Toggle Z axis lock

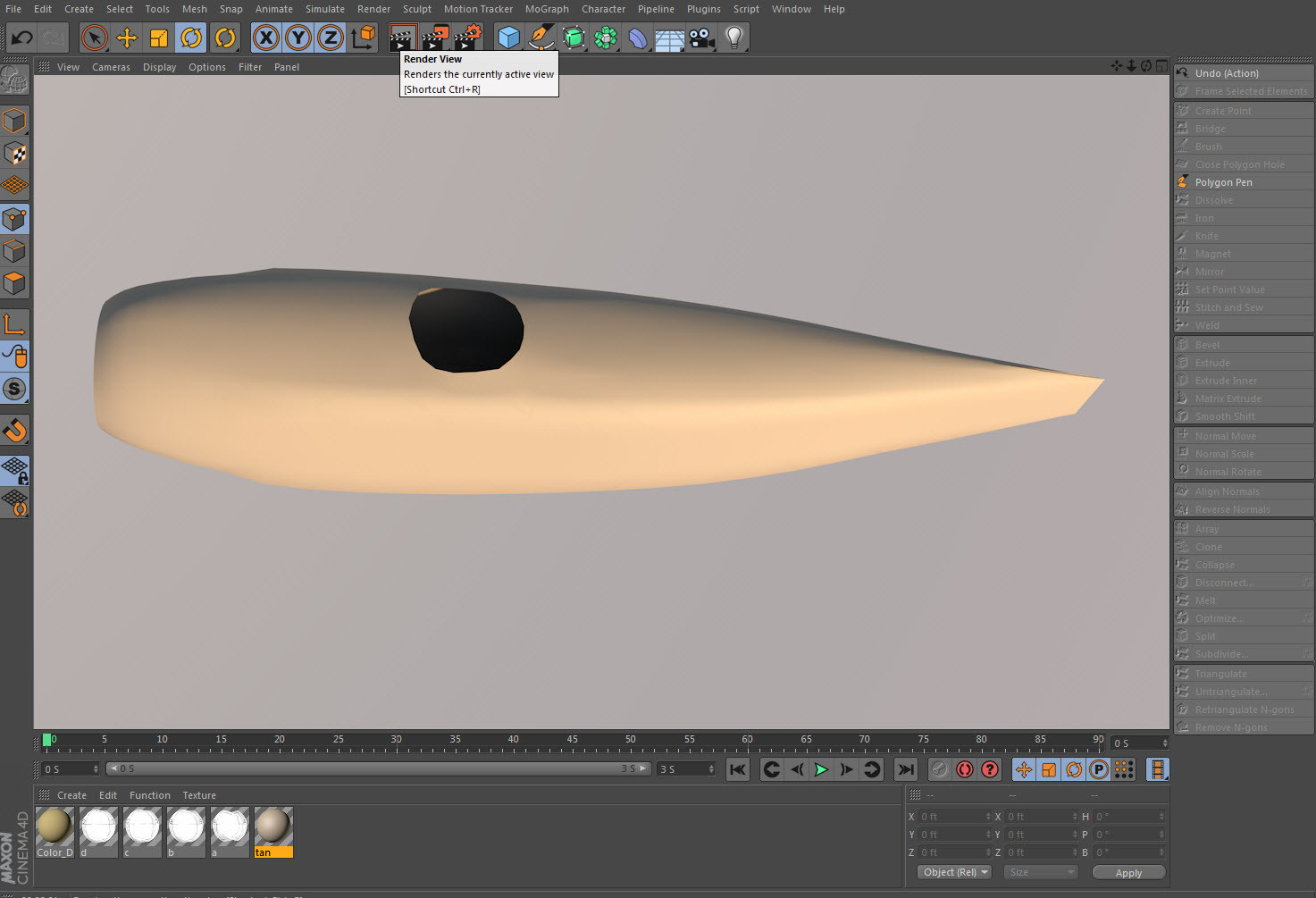point(331,38)
